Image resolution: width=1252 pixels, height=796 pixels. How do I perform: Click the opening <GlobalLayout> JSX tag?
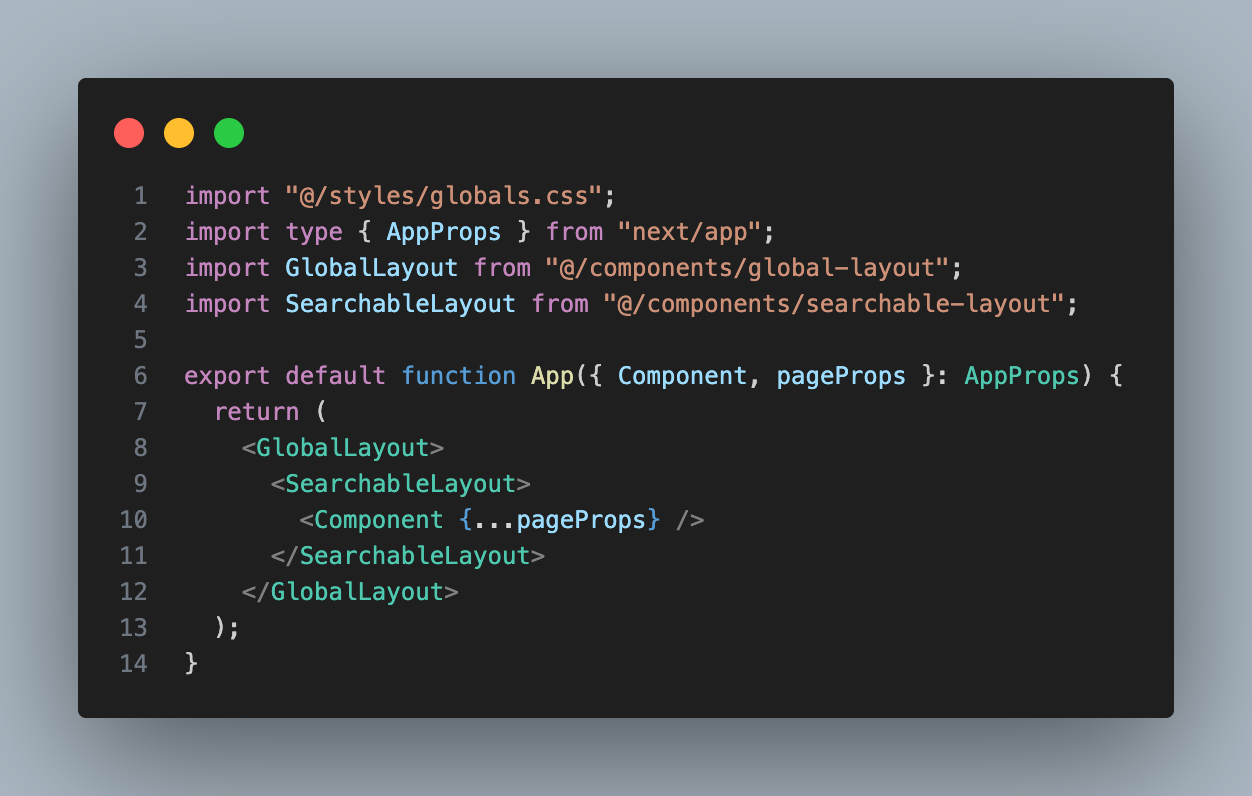click(342, 447)
